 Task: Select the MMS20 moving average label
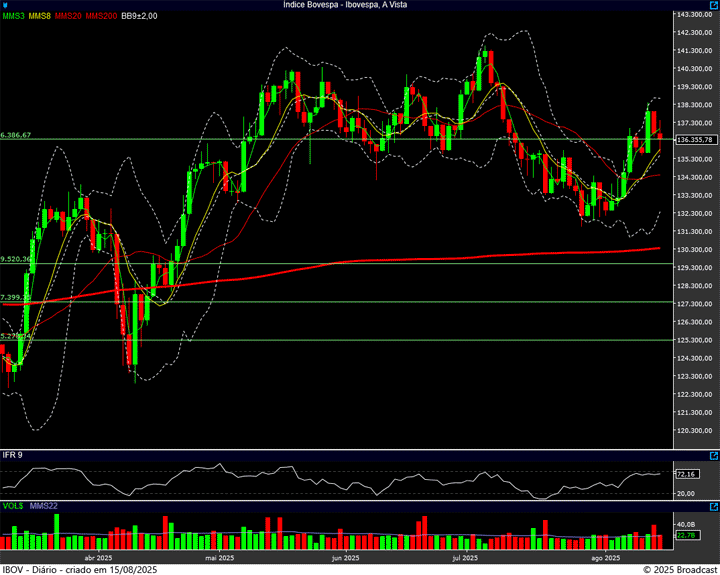pyautogui.click(x=68, y=16)
